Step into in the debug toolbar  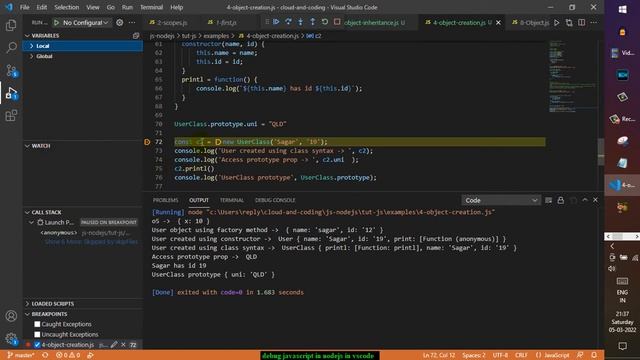tap(300, 22)
